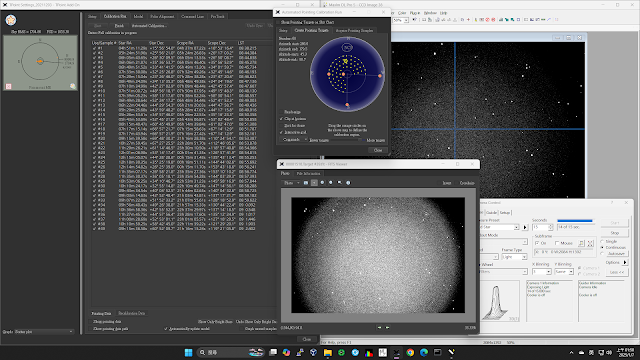Open the Guide tab in Camera Control
The width and height of the screenshot is (640, 360).
tap(491, 213)
